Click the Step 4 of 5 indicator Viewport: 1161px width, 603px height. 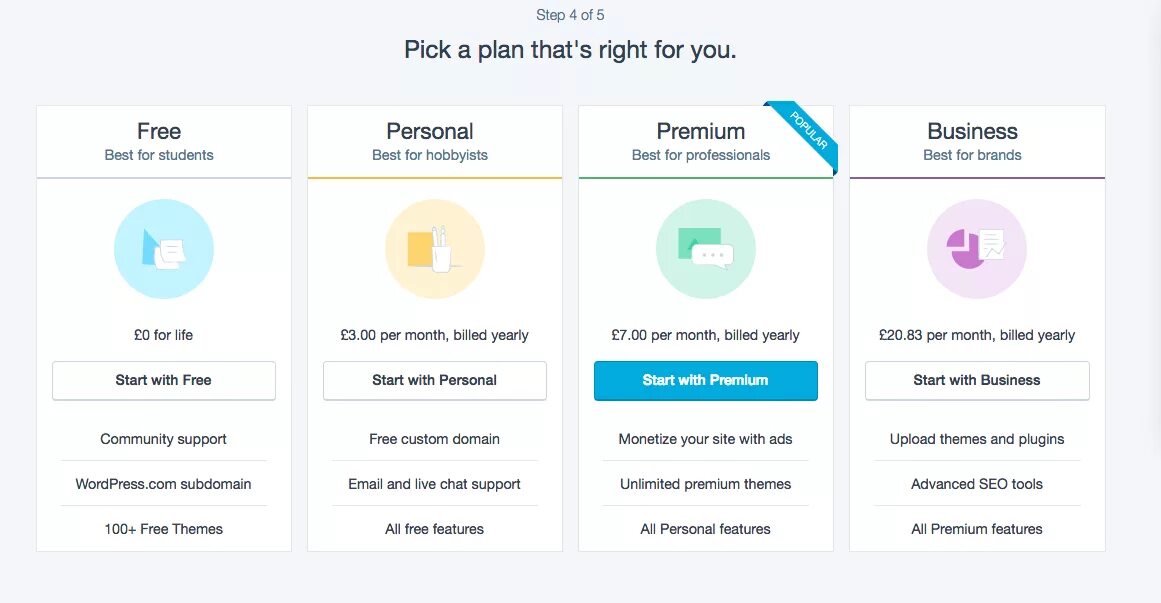point(570,15)
